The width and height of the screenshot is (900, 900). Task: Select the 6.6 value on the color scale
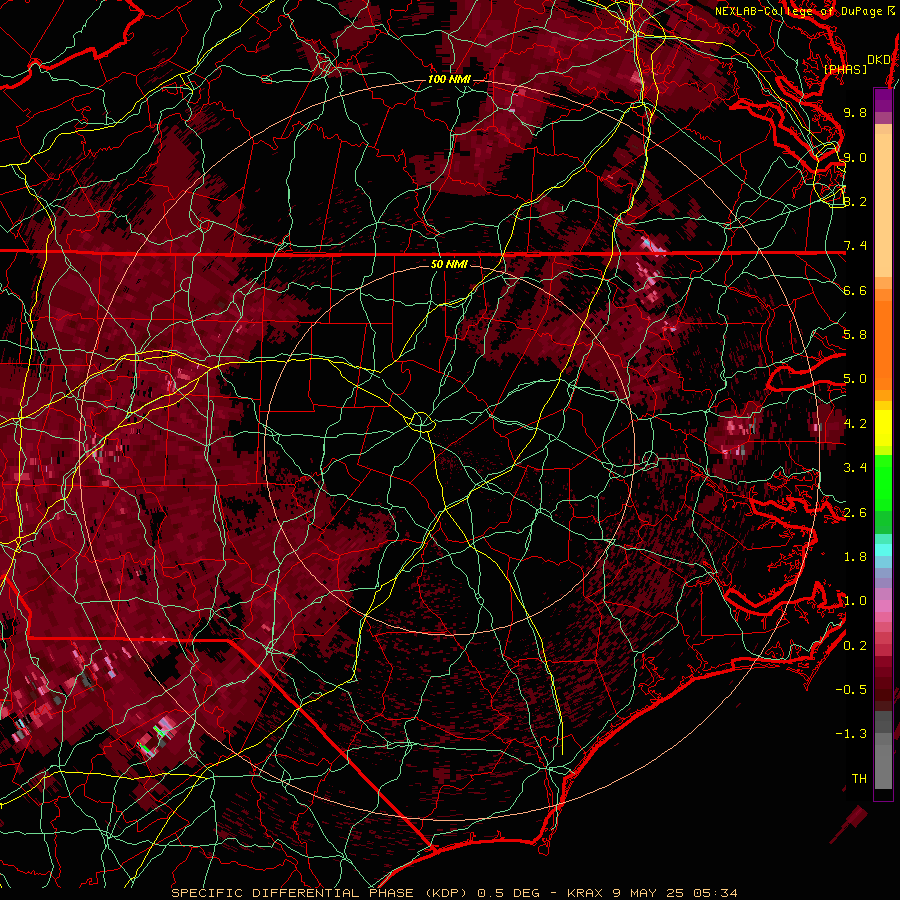pos(855,290)
